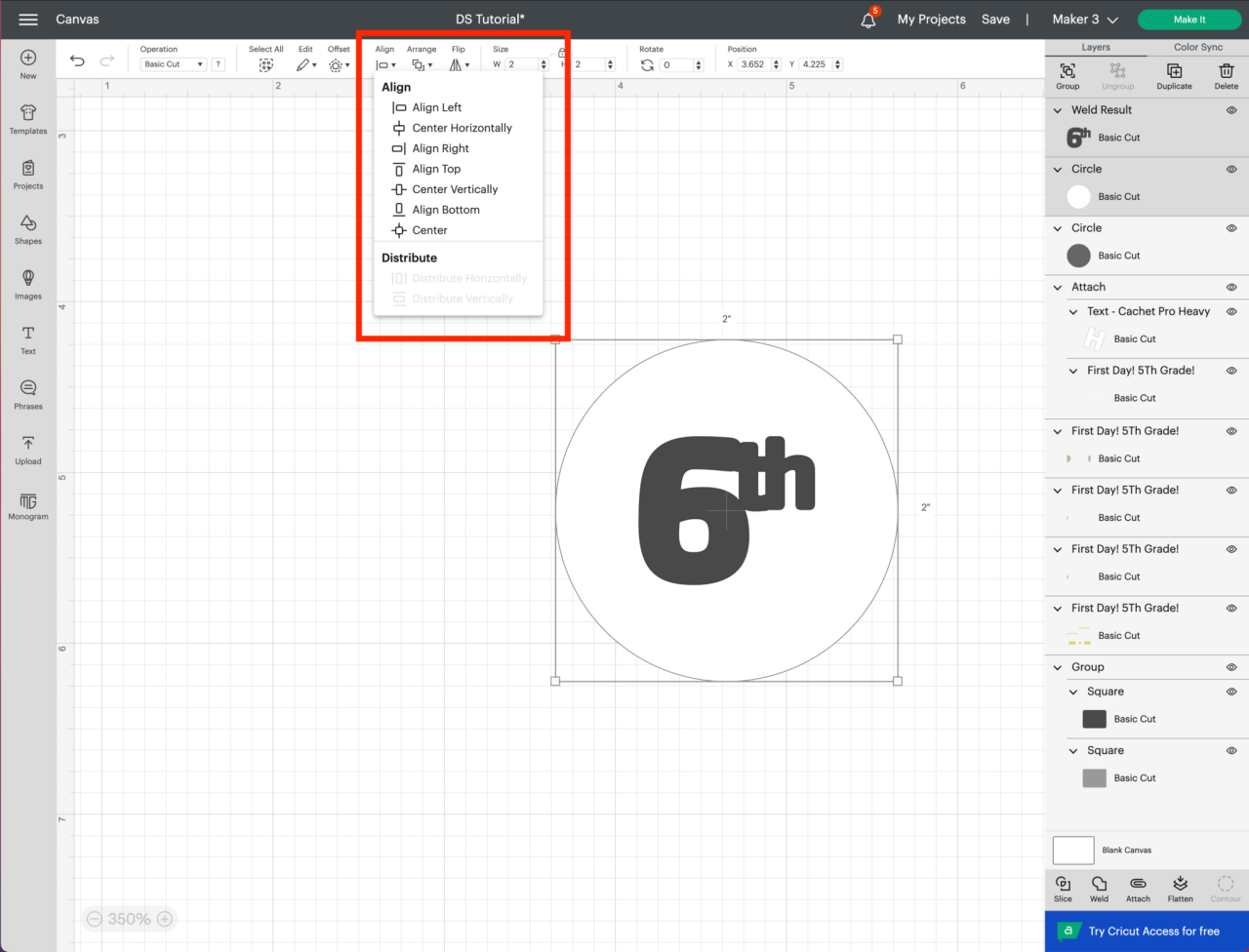The image size is (1249, 952).
Task: Select the Slice tool
Action: coord(1063,888)
